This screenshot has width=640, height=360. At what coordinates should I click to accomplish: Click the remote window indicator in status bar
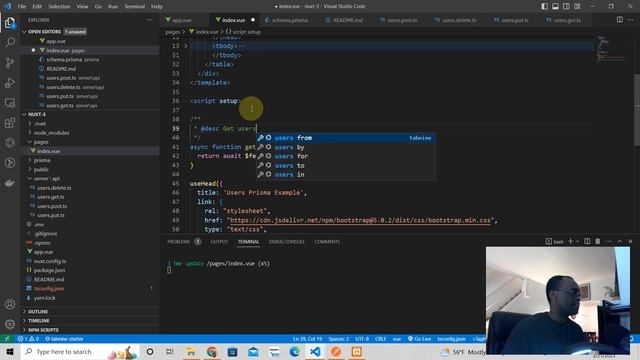point(7,339)
